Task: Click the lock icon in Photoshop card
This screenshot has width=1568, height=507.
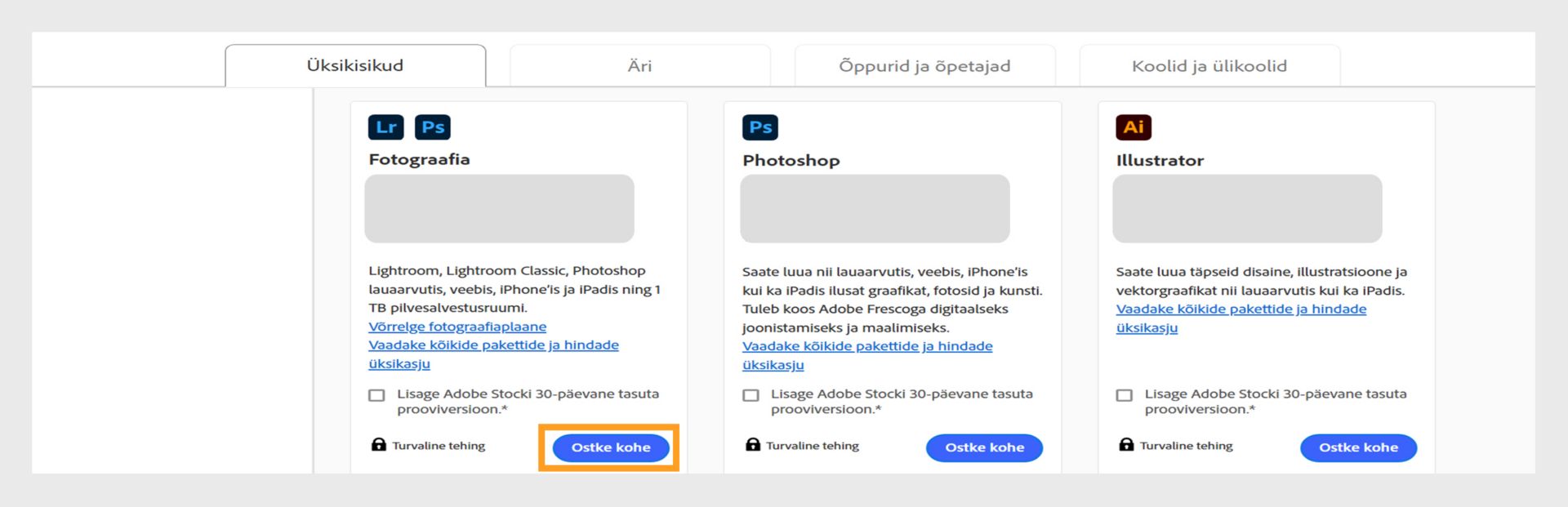Action: [752, 445]
